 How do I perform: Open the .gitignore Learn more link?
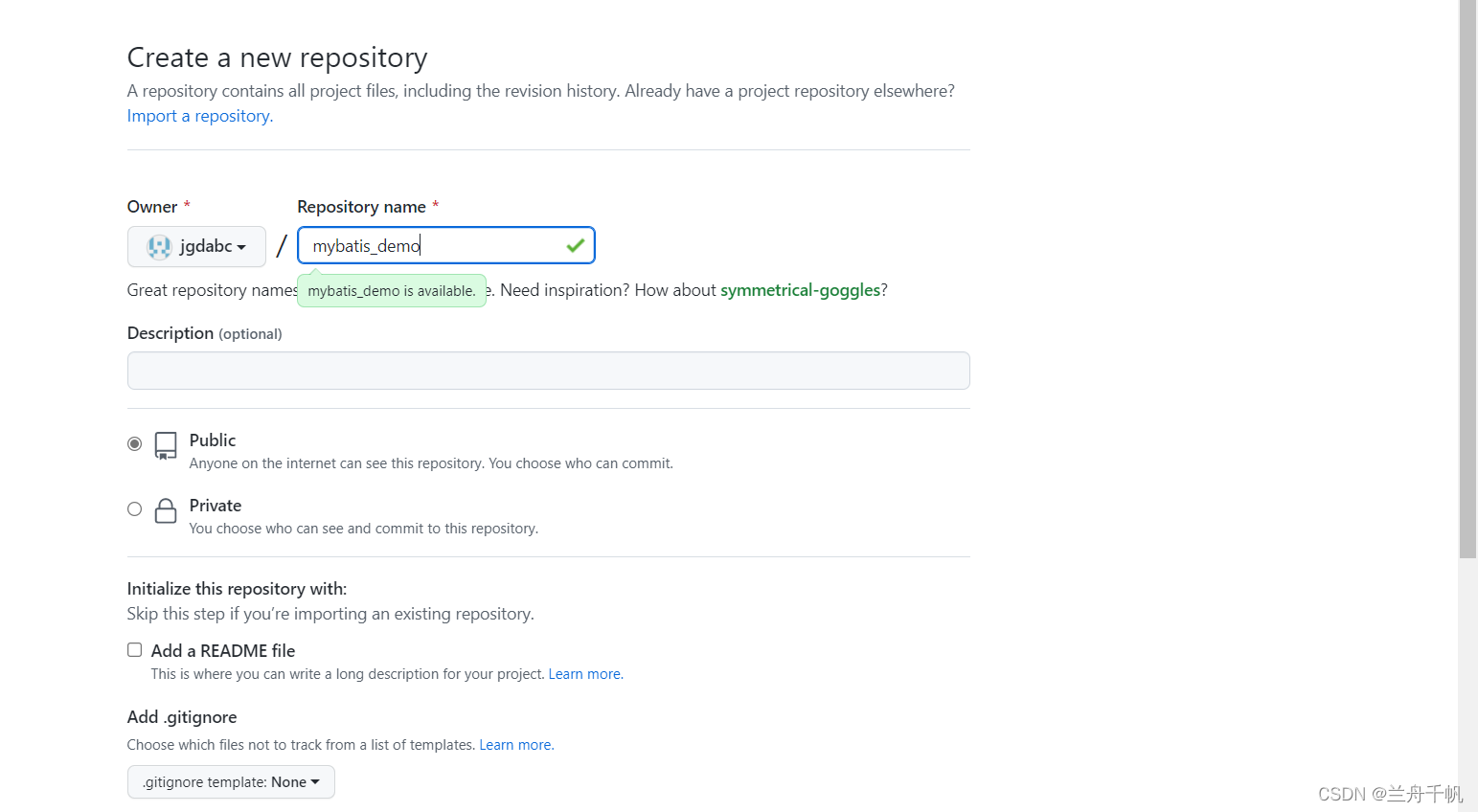515,745
